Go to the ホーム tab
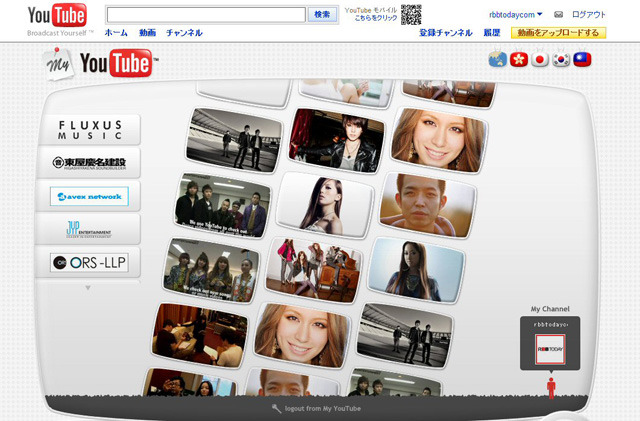 click(116, 33)
